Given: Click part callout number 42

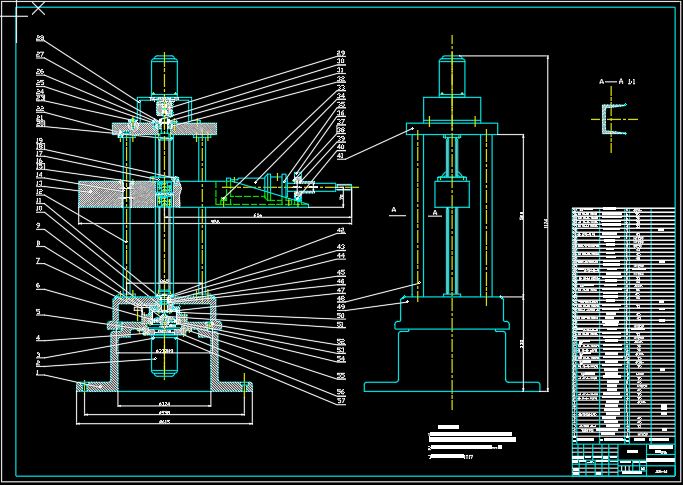Looking at the screenshot, I should pyautogui.click(x=341, y=230).
